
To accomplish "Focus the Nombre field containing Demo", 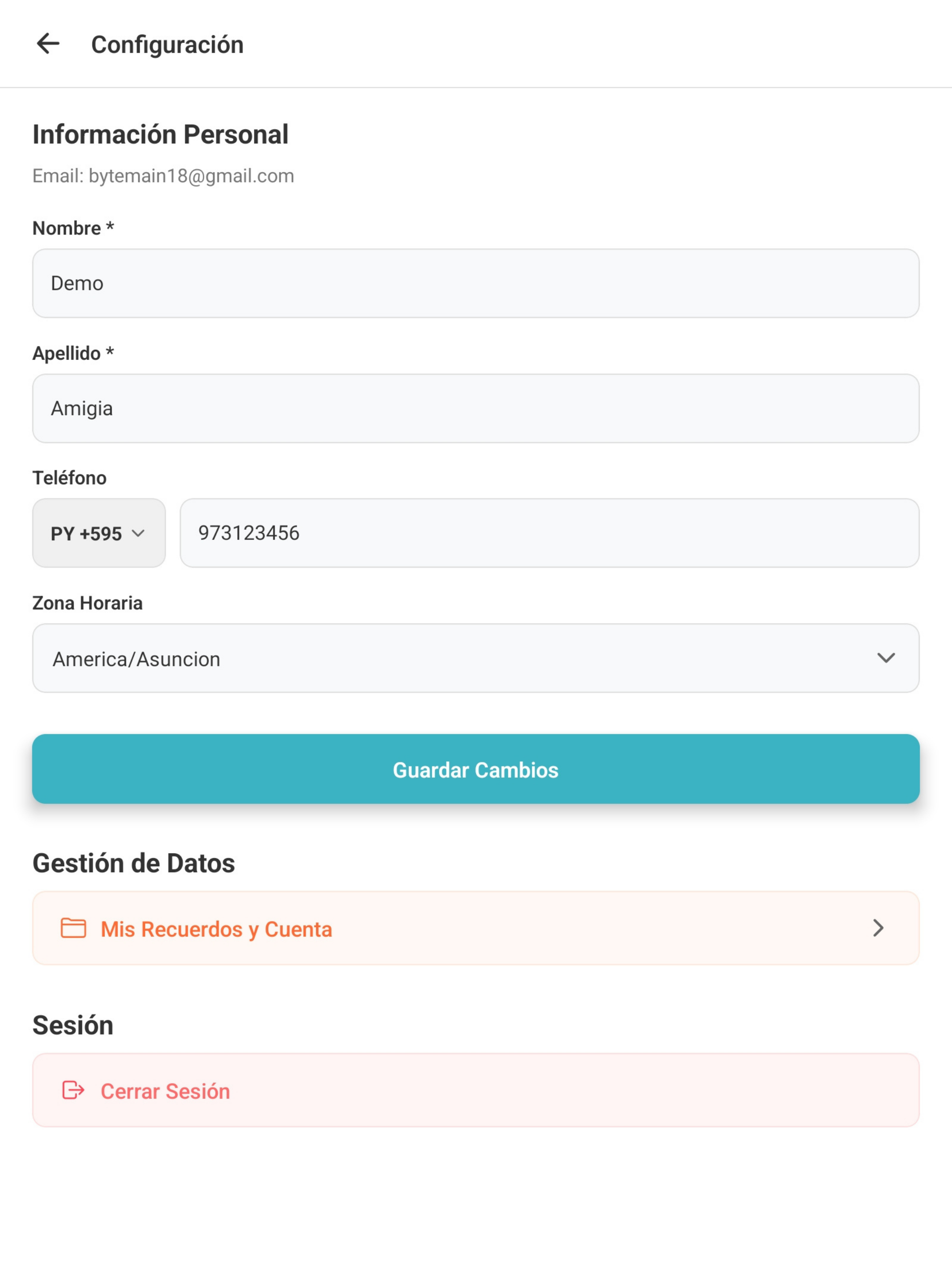I will pos(476,284).
